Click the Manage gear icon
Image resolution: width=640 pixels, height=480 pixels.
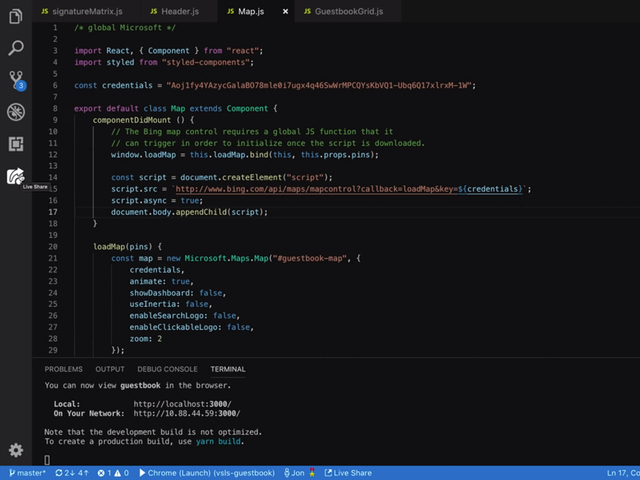pyautogui.click(x=15, y=450)
